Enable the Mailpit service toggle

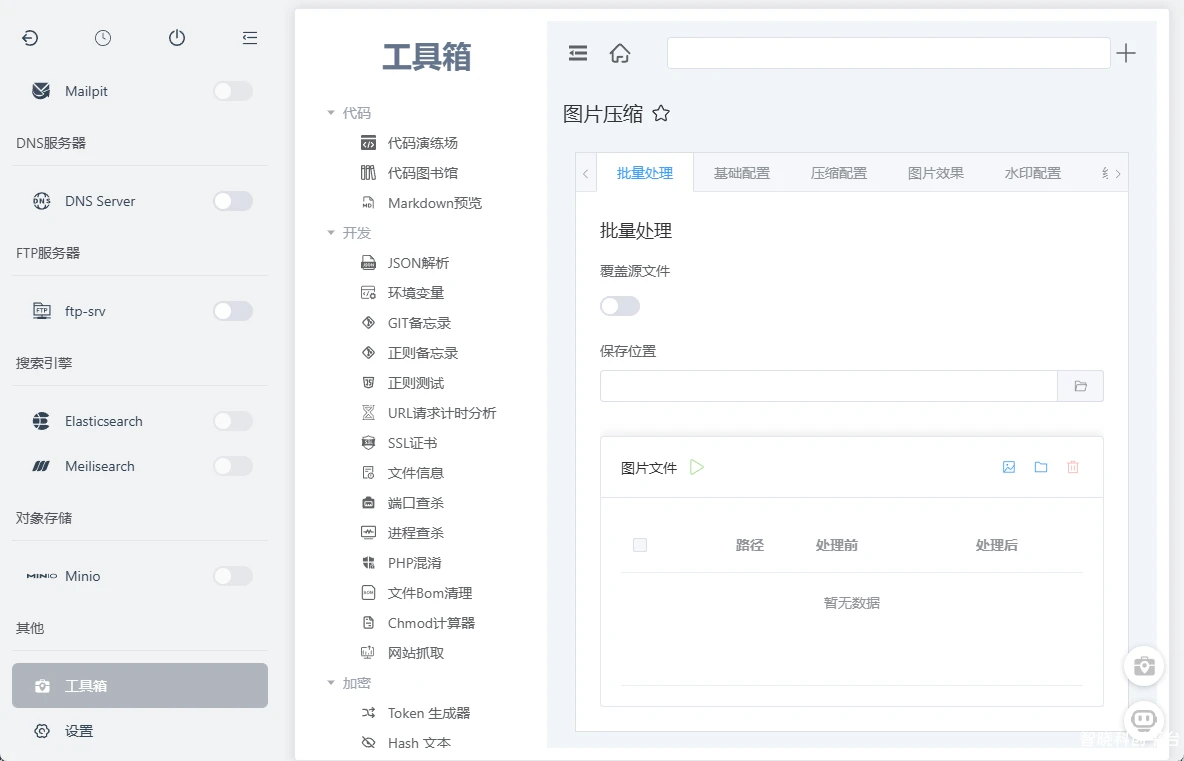coord(233,91)
